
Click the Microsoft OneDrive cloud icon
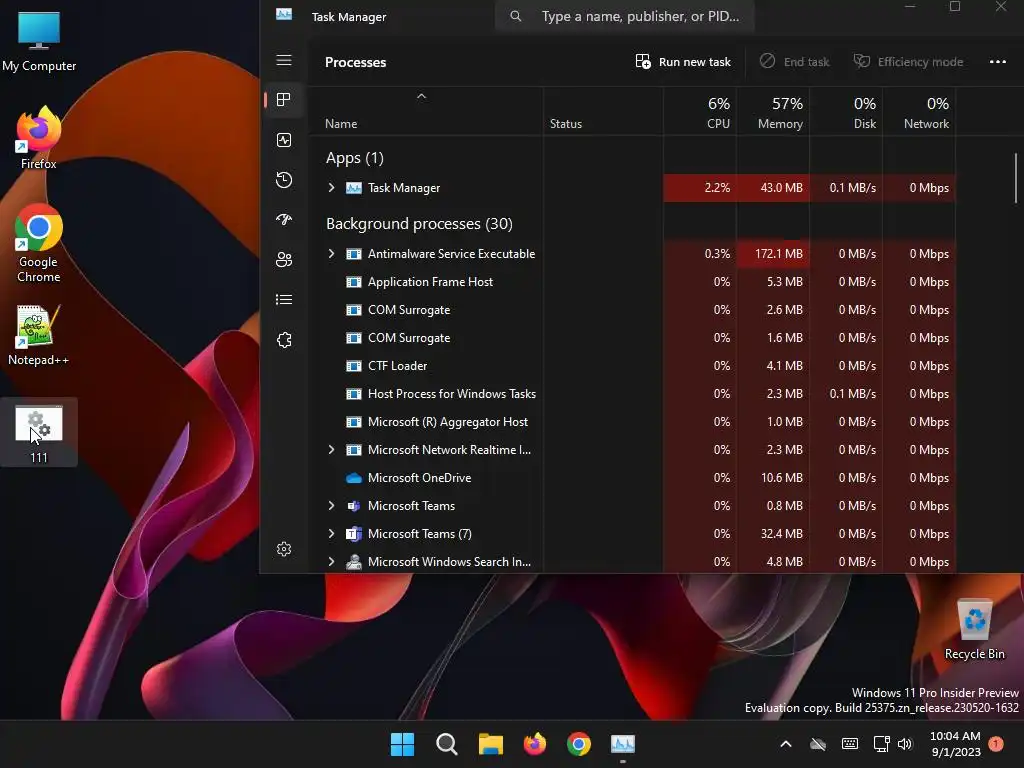click(x=353, y=478)
